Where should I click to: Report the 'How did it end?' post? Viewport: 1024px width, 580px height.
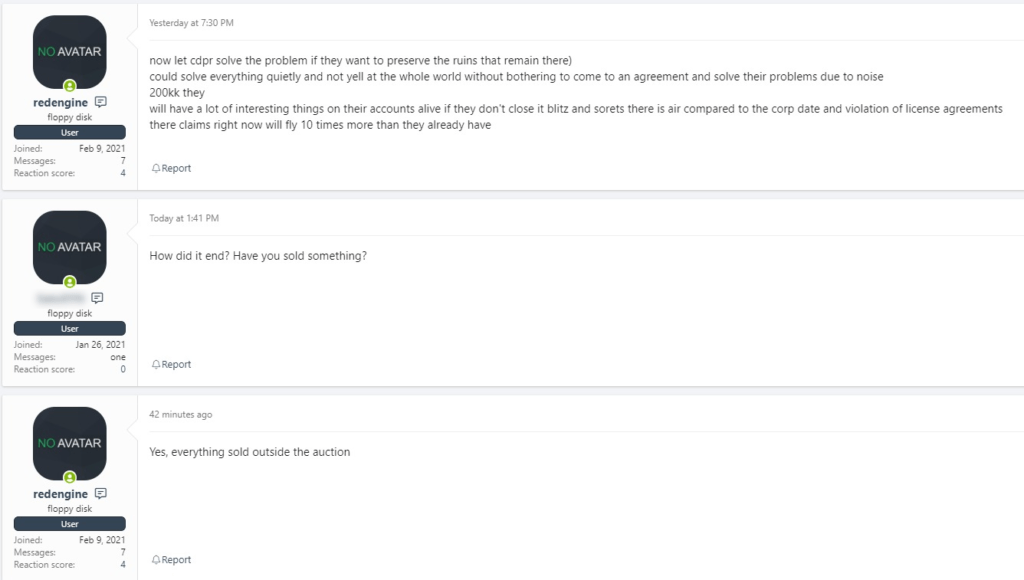point(171,364)
